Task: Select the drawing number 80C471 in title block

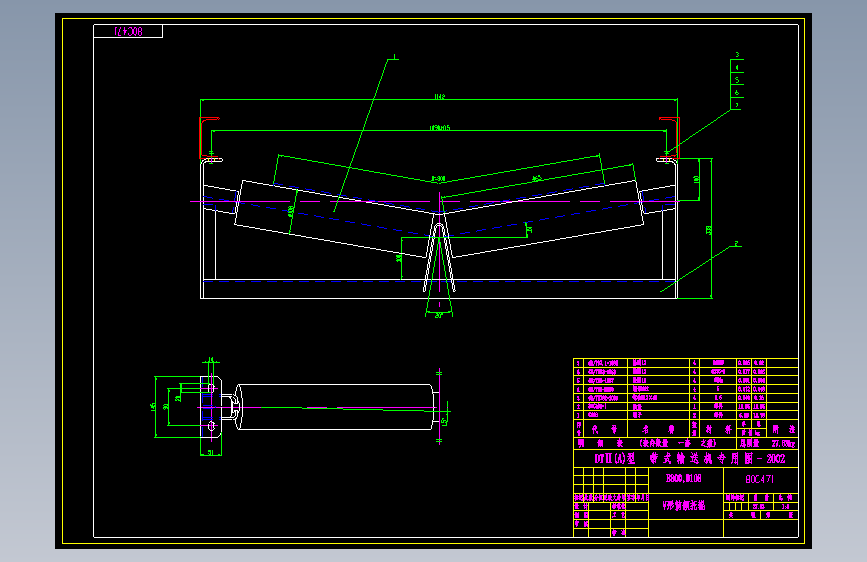Action: coord(760,479)
